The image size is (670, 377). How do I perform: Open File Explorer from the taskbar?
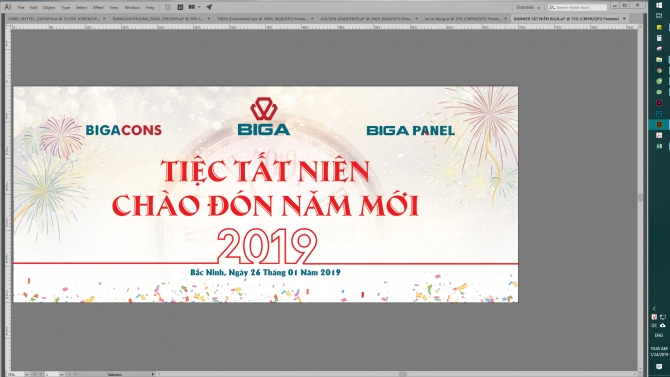659,59
